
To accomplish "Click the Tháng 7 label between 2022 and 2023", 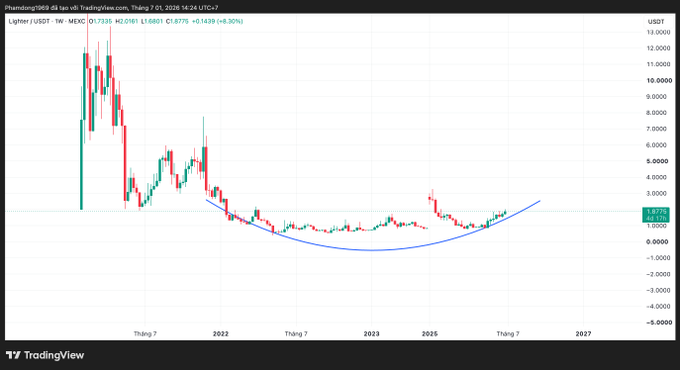I will pyautogui.click(x=296, y=334).
